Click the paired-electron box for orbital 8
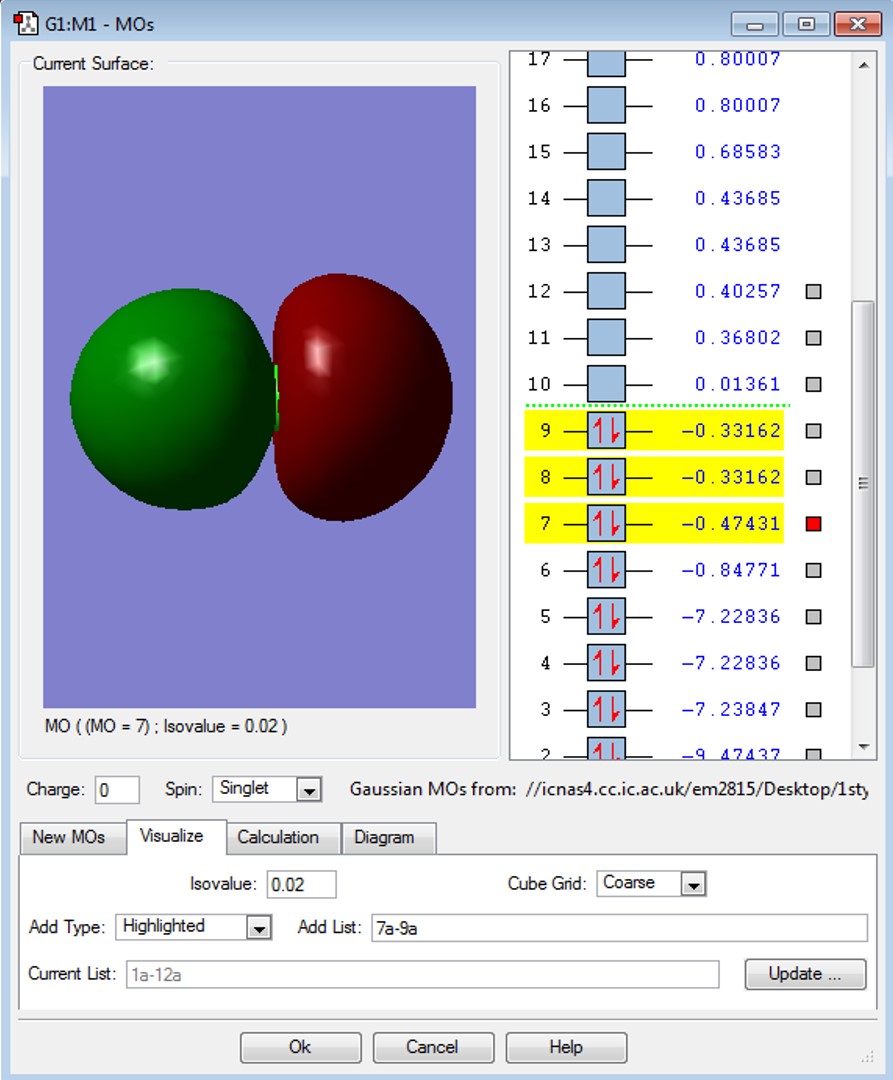The height and width of the screenshot is (1080, 893). click(x=606, y=477)
